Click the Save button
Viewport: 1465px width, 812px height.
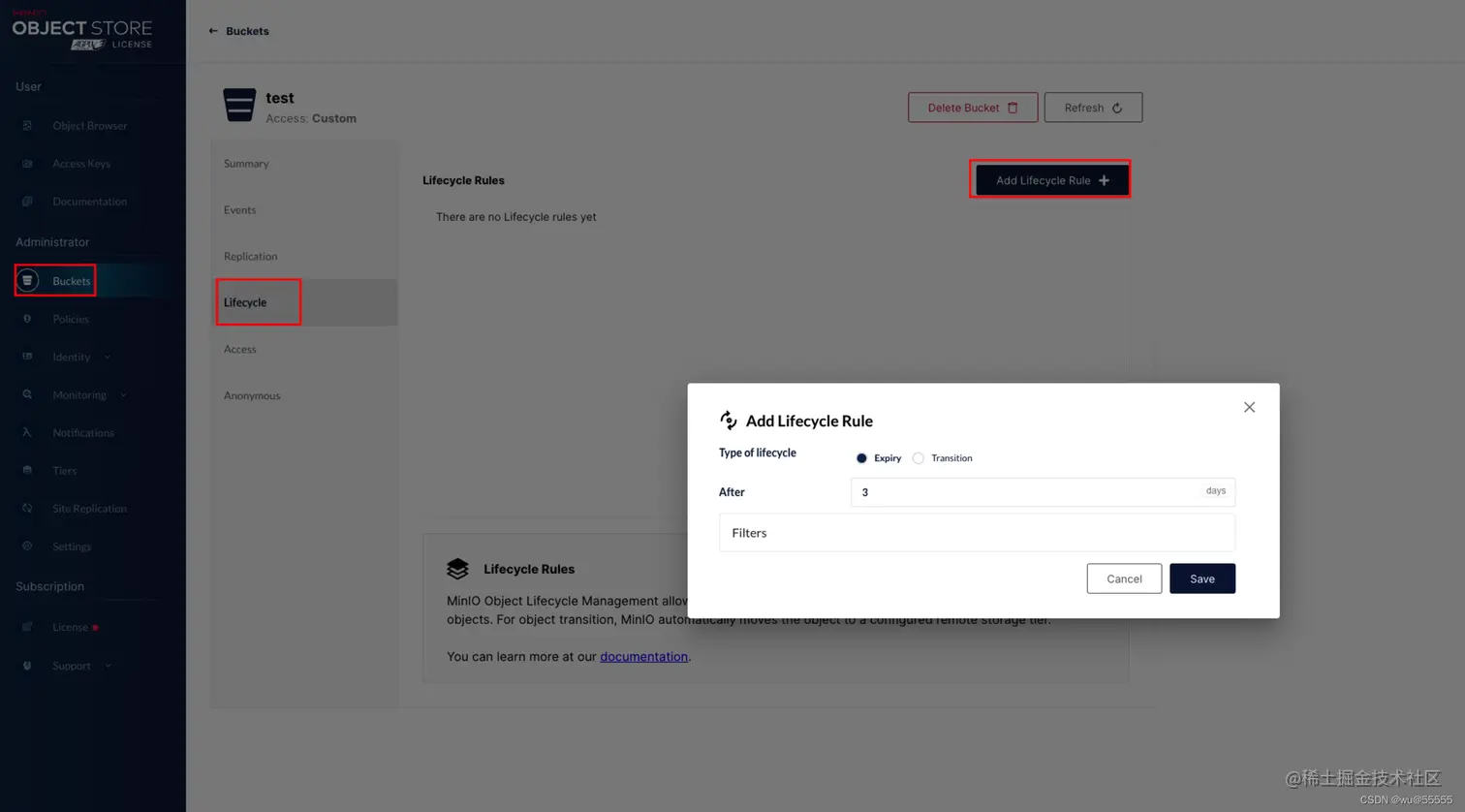point(1201,578)
